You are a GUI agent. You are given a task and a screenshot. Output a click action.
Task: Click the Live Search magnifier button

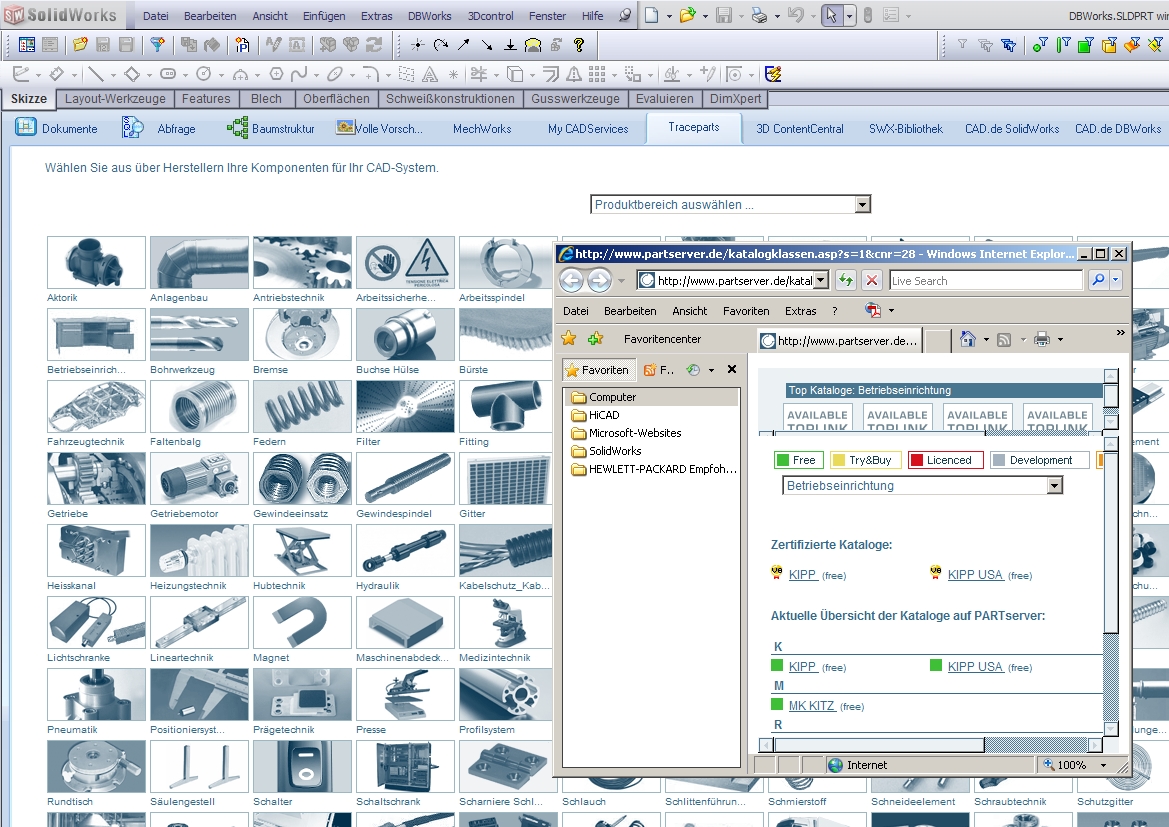[1097, 280]
